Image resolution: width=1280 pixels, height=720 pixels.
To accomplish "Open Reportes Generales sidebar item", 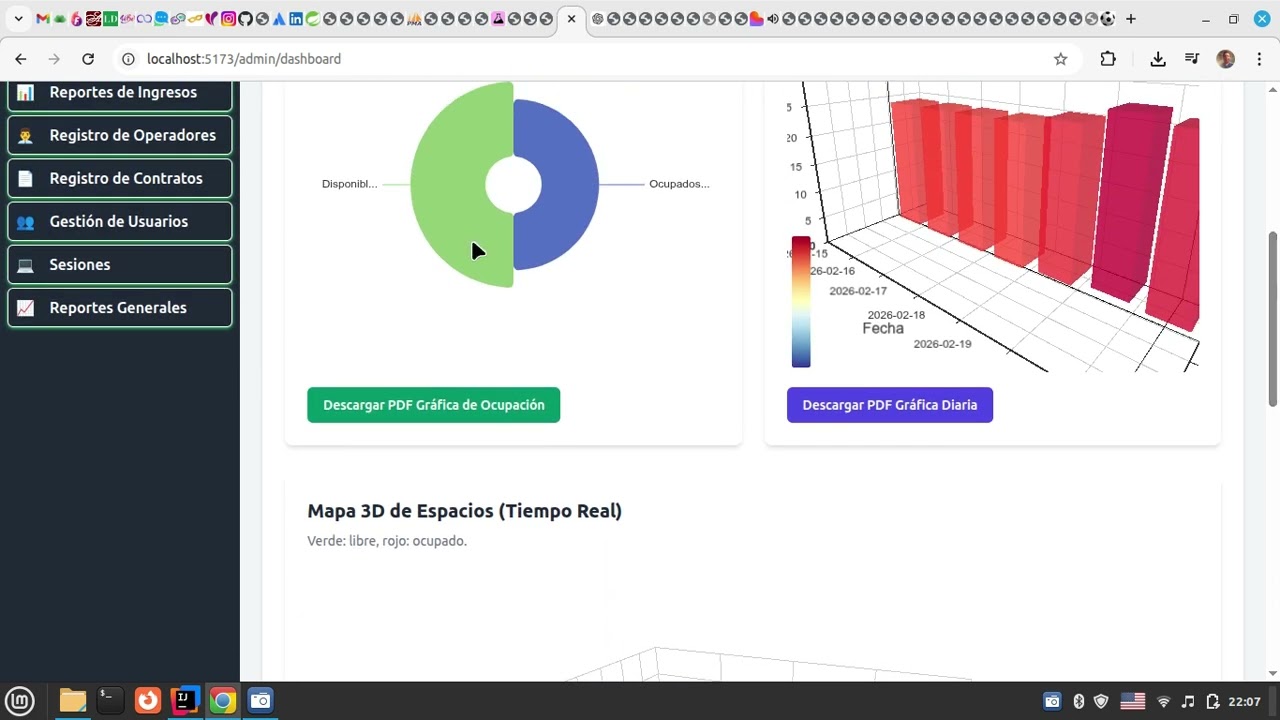I will 120,307.
